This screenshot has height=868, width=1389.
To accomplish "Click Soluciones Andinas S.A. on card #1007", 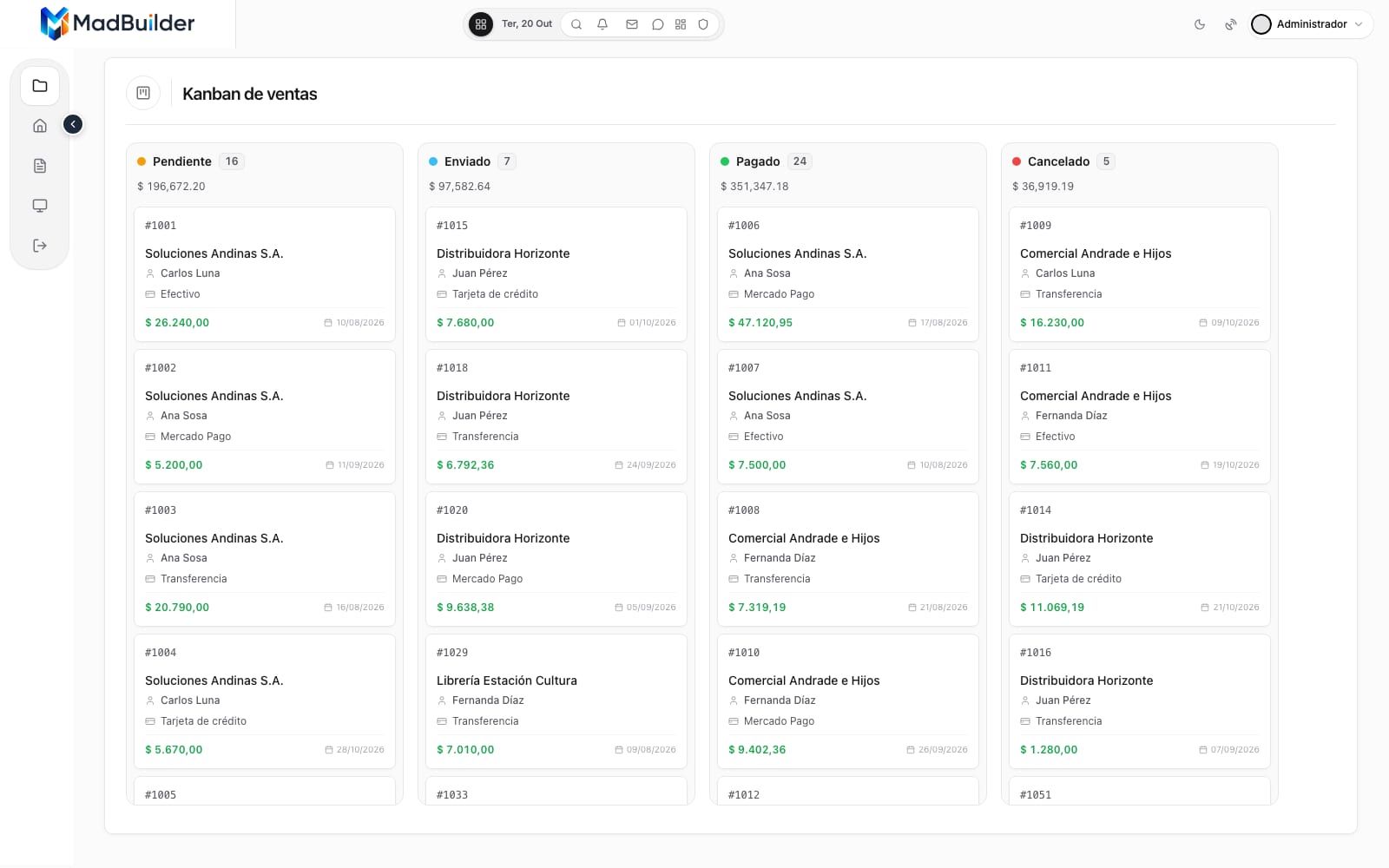I will [x=797, y=396].
